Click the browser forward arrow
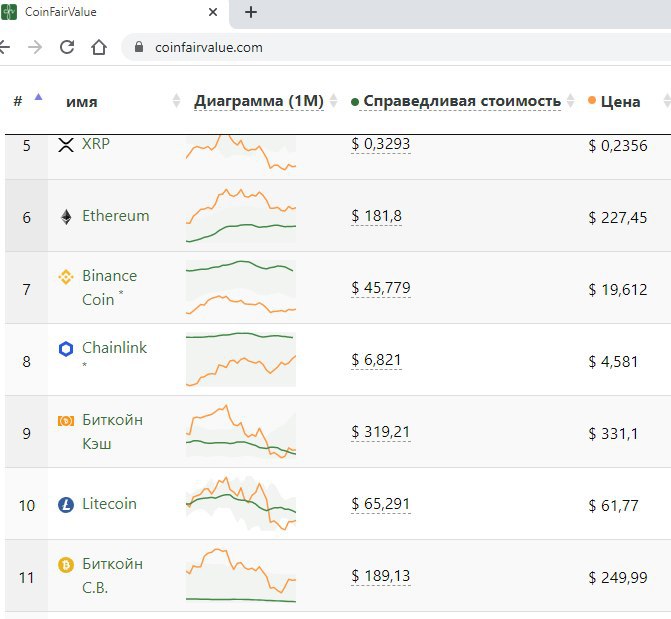 pyautogui.click(x=35, y=47)
